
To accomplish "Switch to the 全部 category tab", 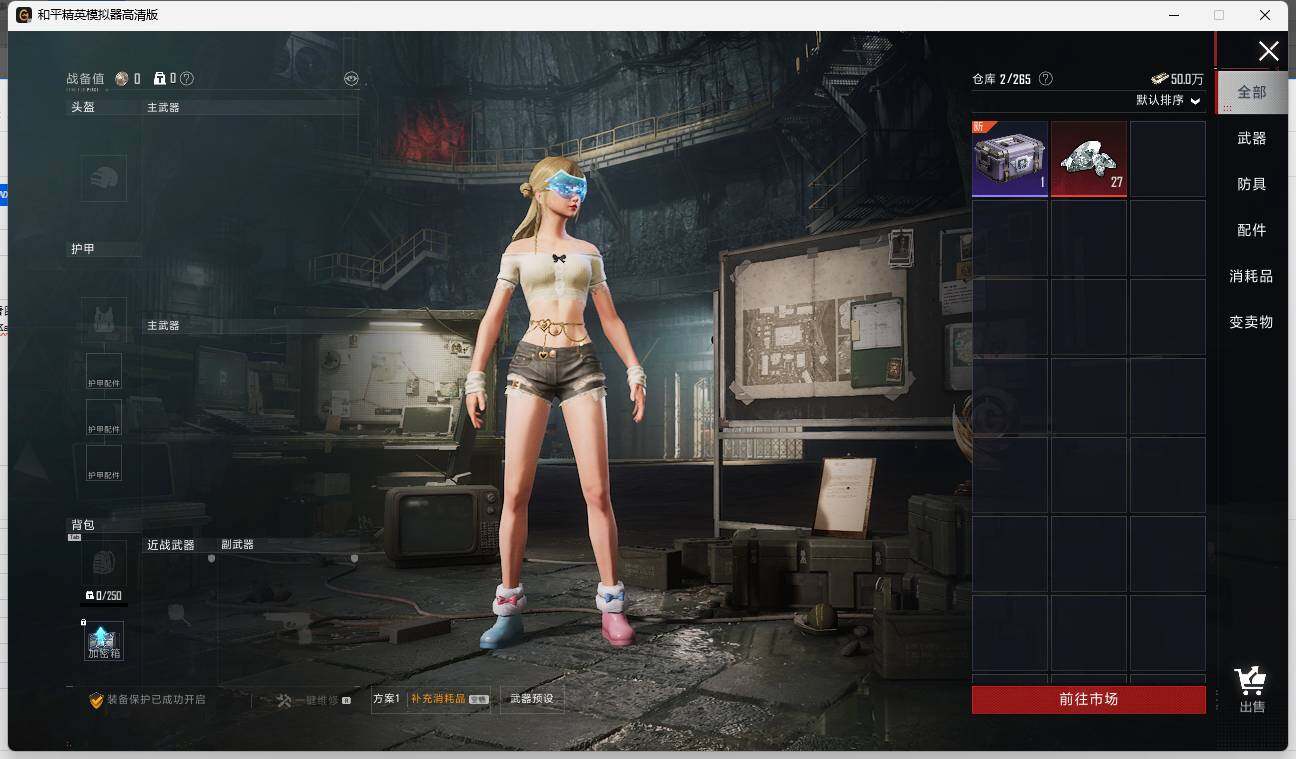I will coord(1251,92).
